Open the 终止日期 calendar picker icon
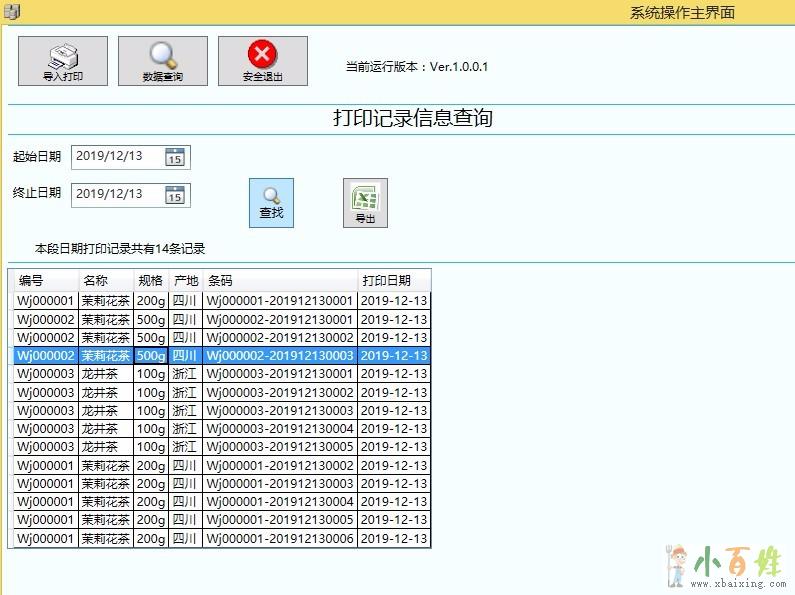Viewport: 795px width, 595px height. (175, 195)
